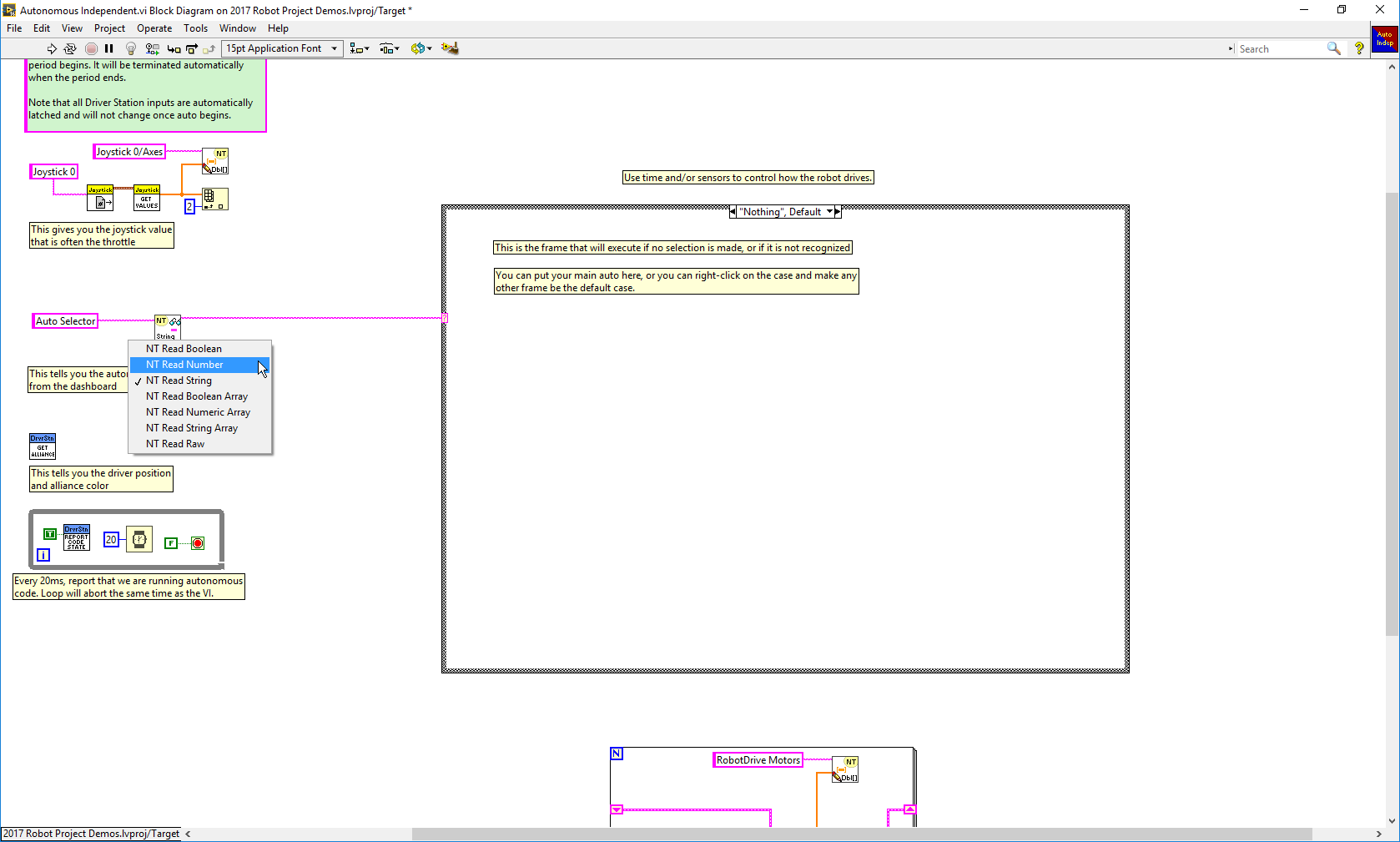Open the Project menu

[x=109, y=28]
